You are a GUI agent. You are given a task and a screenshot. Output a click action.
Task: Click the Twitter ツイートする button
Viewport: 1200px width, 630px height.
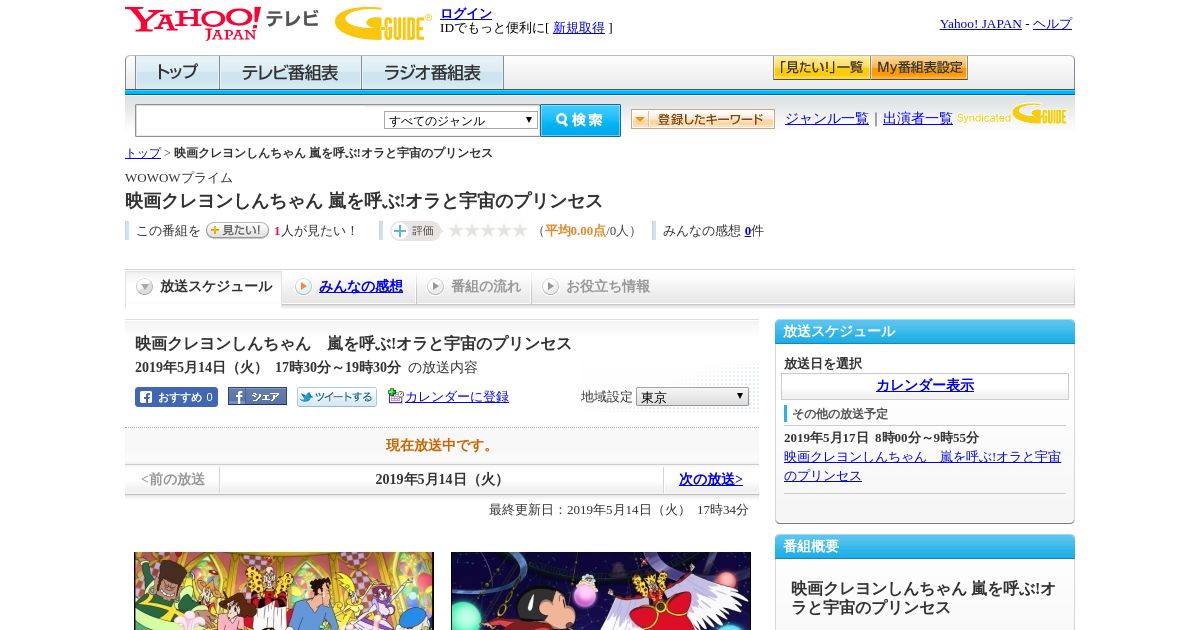pyautogui.click(x=337, y=397)
